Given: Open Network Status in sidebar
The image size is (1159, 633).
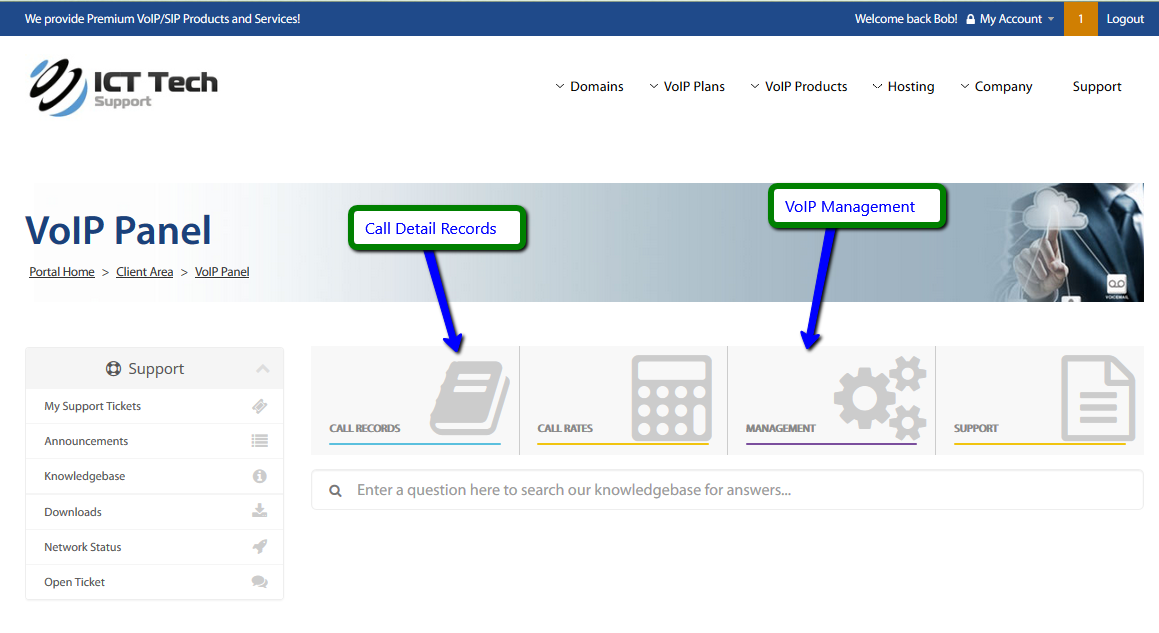Looking at the screenshot, I should tap(154, 547).
